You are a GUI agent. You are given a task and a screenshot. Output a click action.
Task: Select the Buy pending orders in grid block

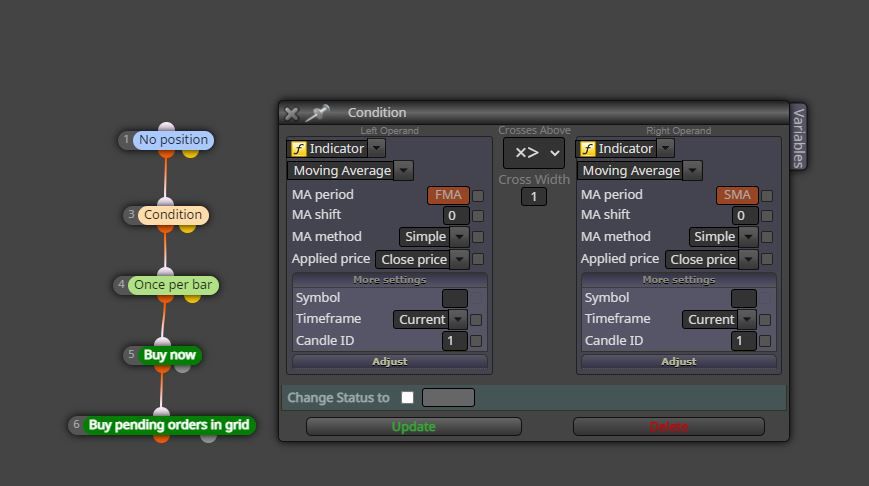pos(169,425)
